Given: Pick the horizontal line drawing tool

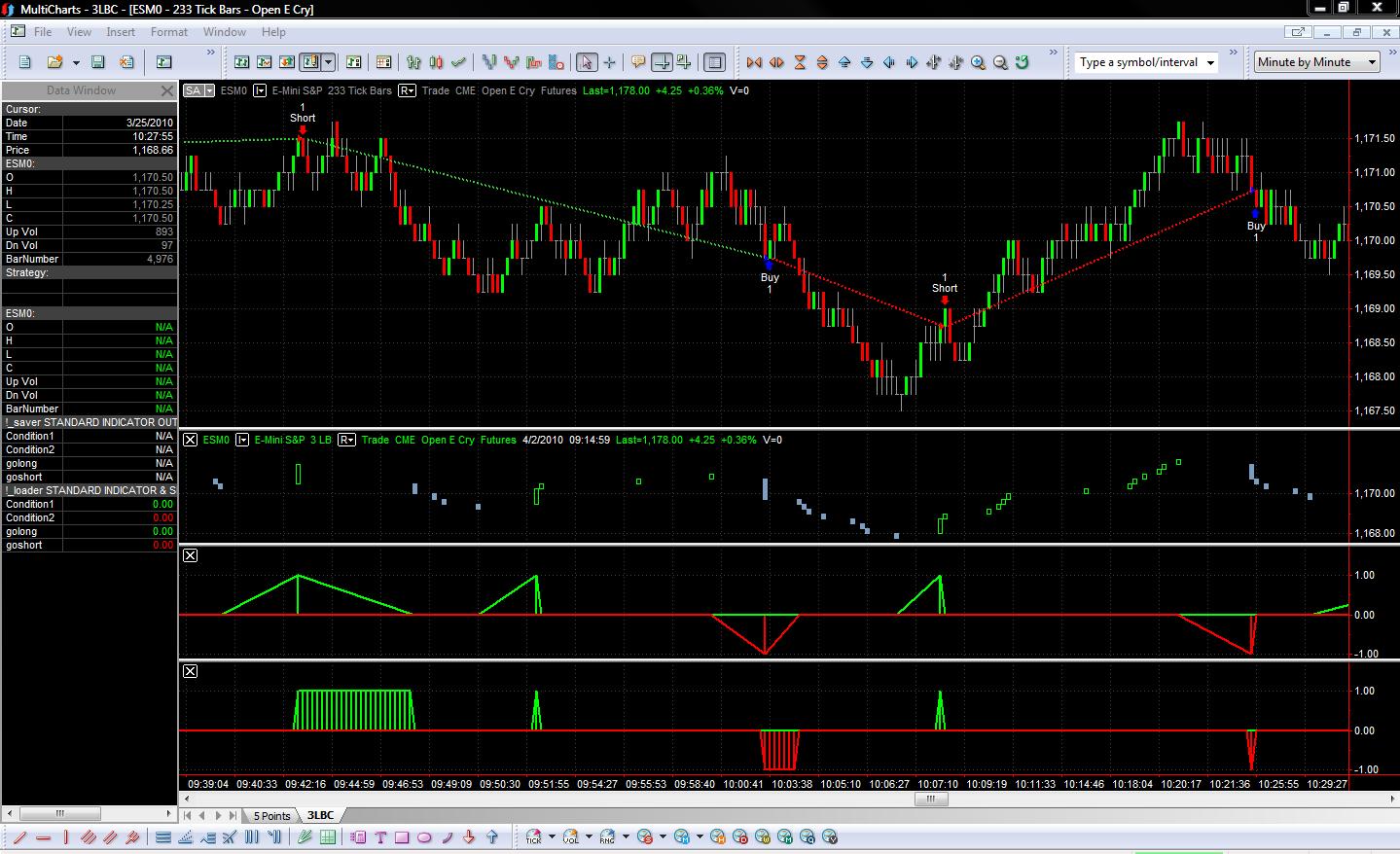Looking at the screenshot, I should pos(43,836).
